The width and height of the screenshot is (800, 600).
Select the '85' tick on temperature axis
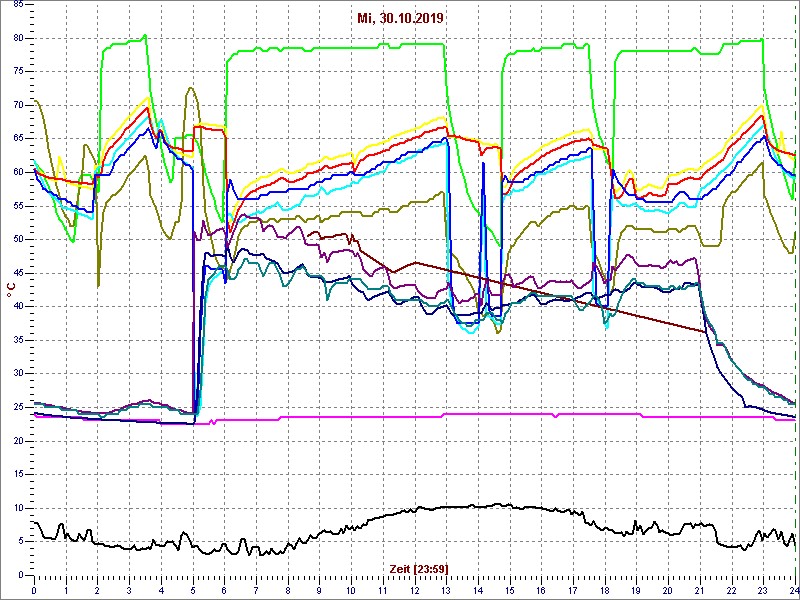pyautogui.click(x=18, y=5)
